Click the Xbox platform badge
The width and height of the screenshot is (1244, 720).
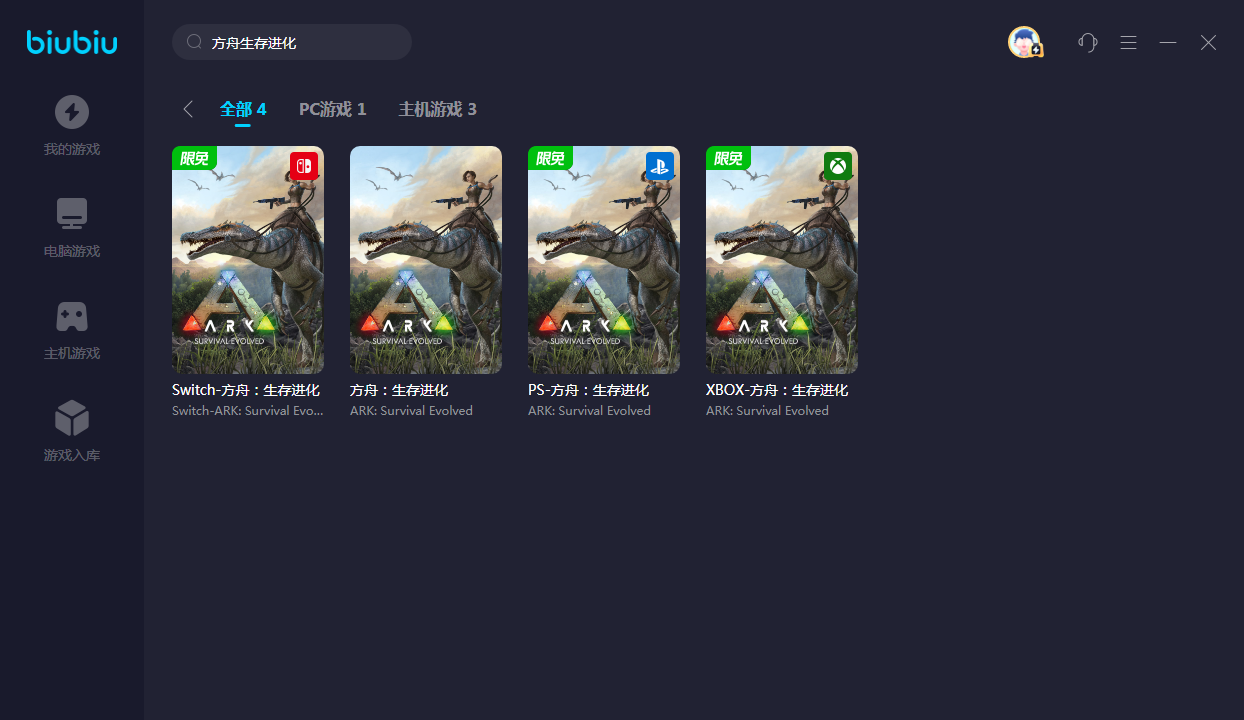(x=838, y=165)
